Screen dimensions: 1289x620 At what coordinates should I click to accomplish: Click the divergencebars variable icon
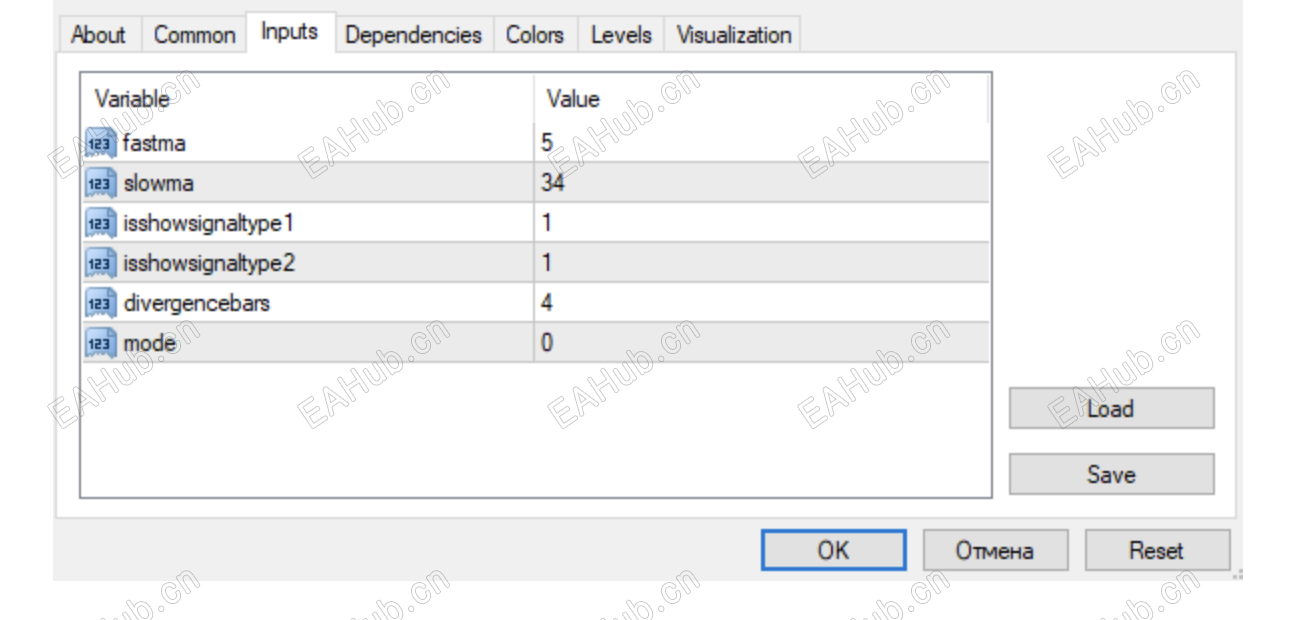pyautogui.click(x=101, y=303)
